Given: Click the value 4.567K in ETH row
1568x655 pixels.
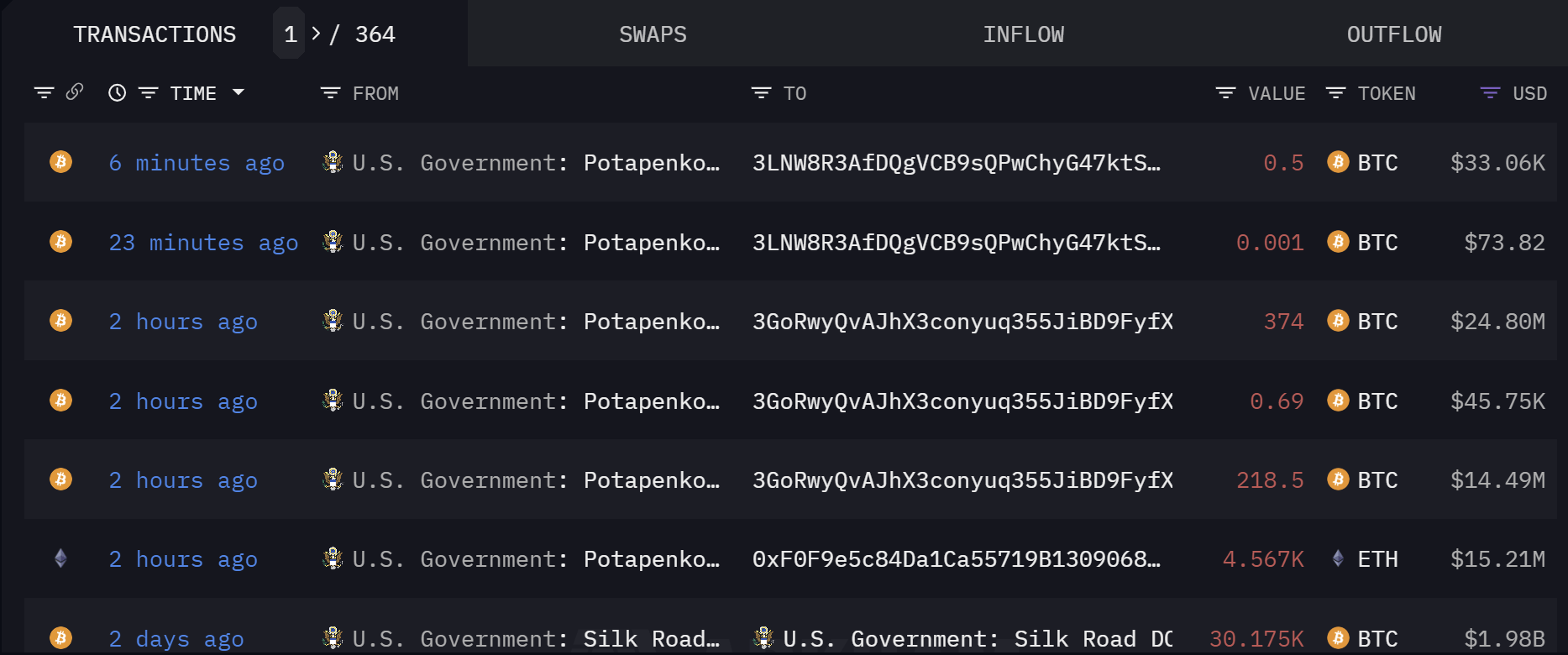Looking at the screenshot, I should 1263,558.
